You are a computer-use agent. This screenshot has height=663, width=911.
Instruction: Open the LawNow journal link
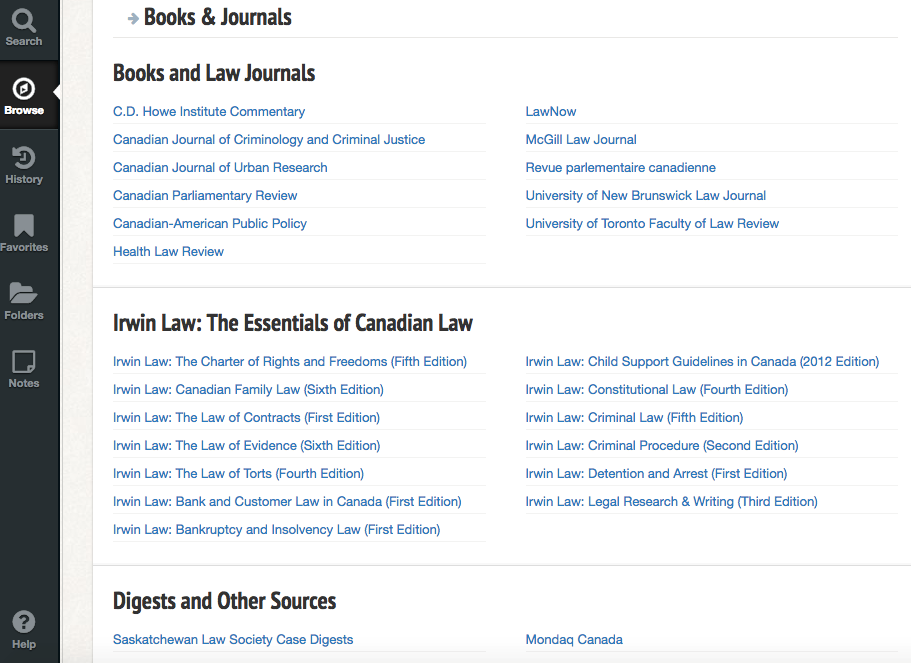click(551, 112)
